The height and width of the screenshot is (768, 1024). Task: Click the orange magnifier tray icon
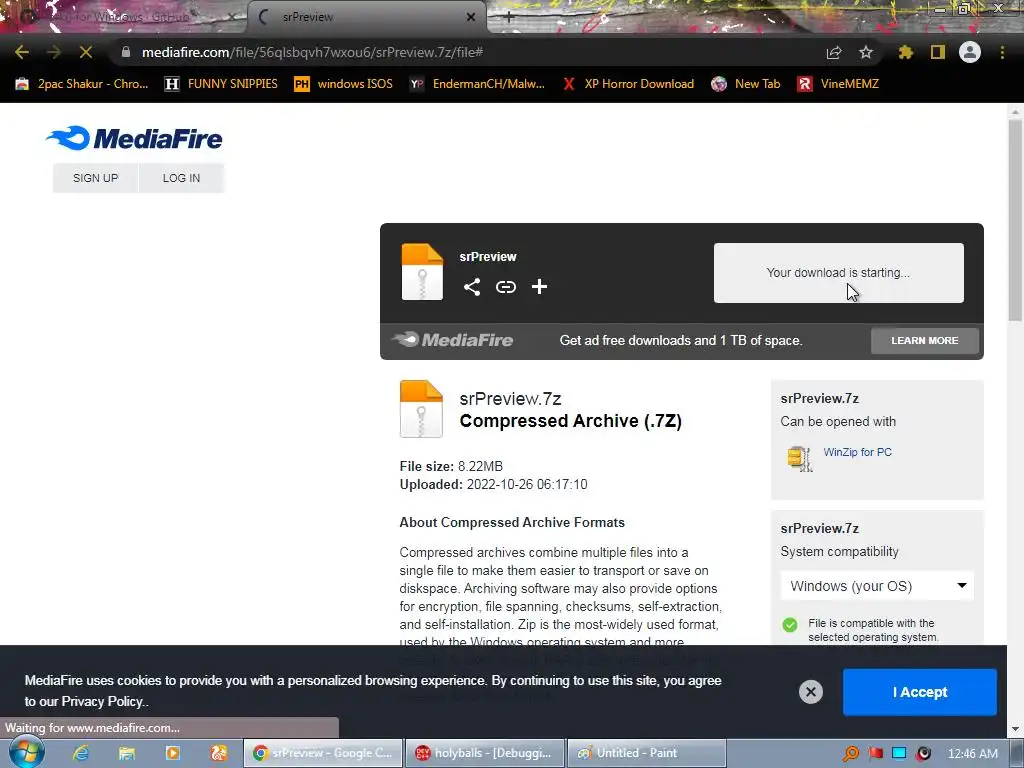pyautogui.click(x=851, y=754)
